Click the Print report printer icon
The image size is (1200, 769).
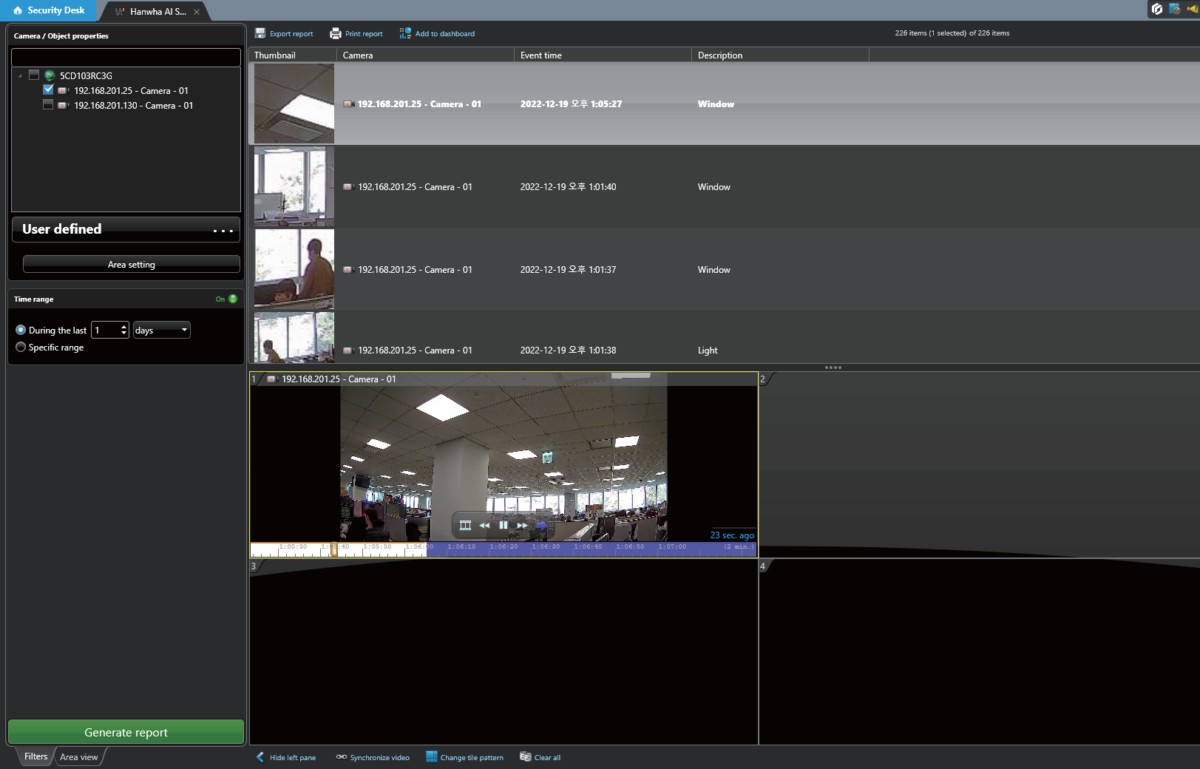336,34
